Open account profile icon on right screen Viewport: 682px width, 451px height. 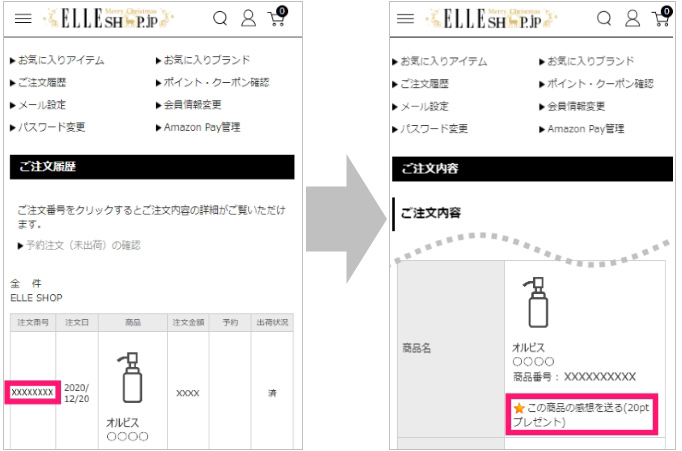(x=631, y=19)
